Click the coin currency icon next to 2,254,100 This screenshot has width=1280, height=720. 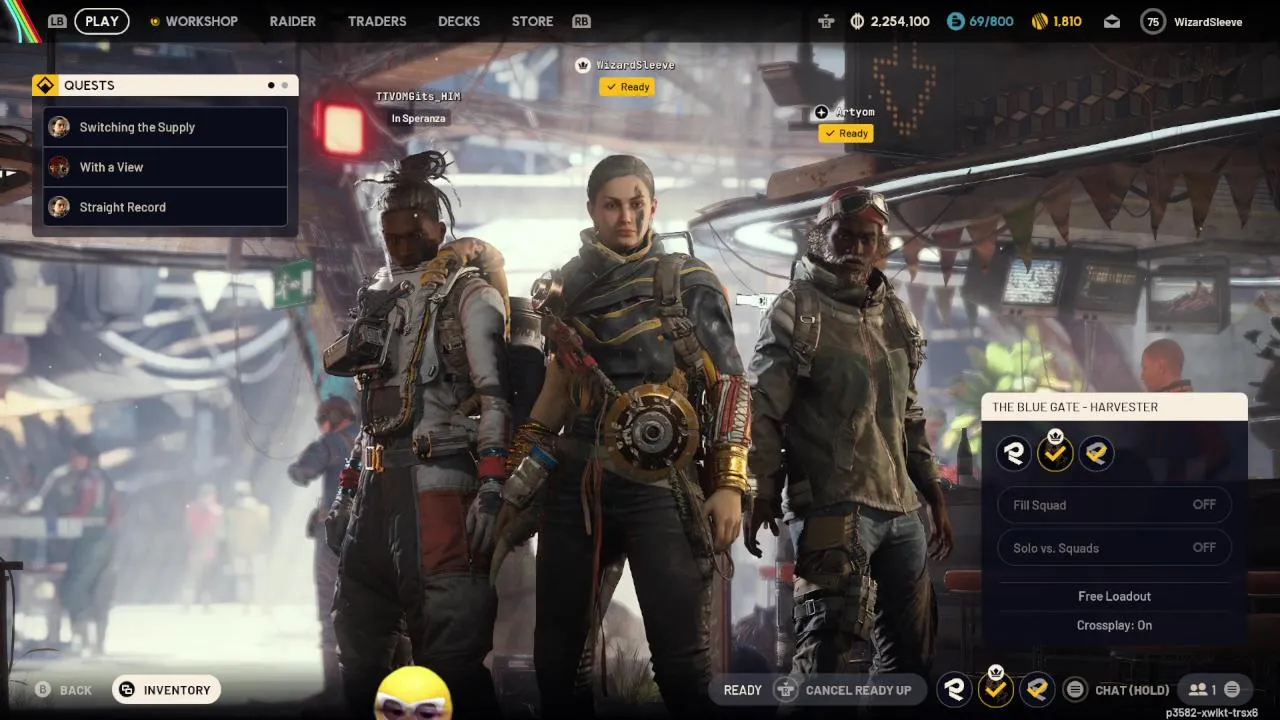point(857,21)
